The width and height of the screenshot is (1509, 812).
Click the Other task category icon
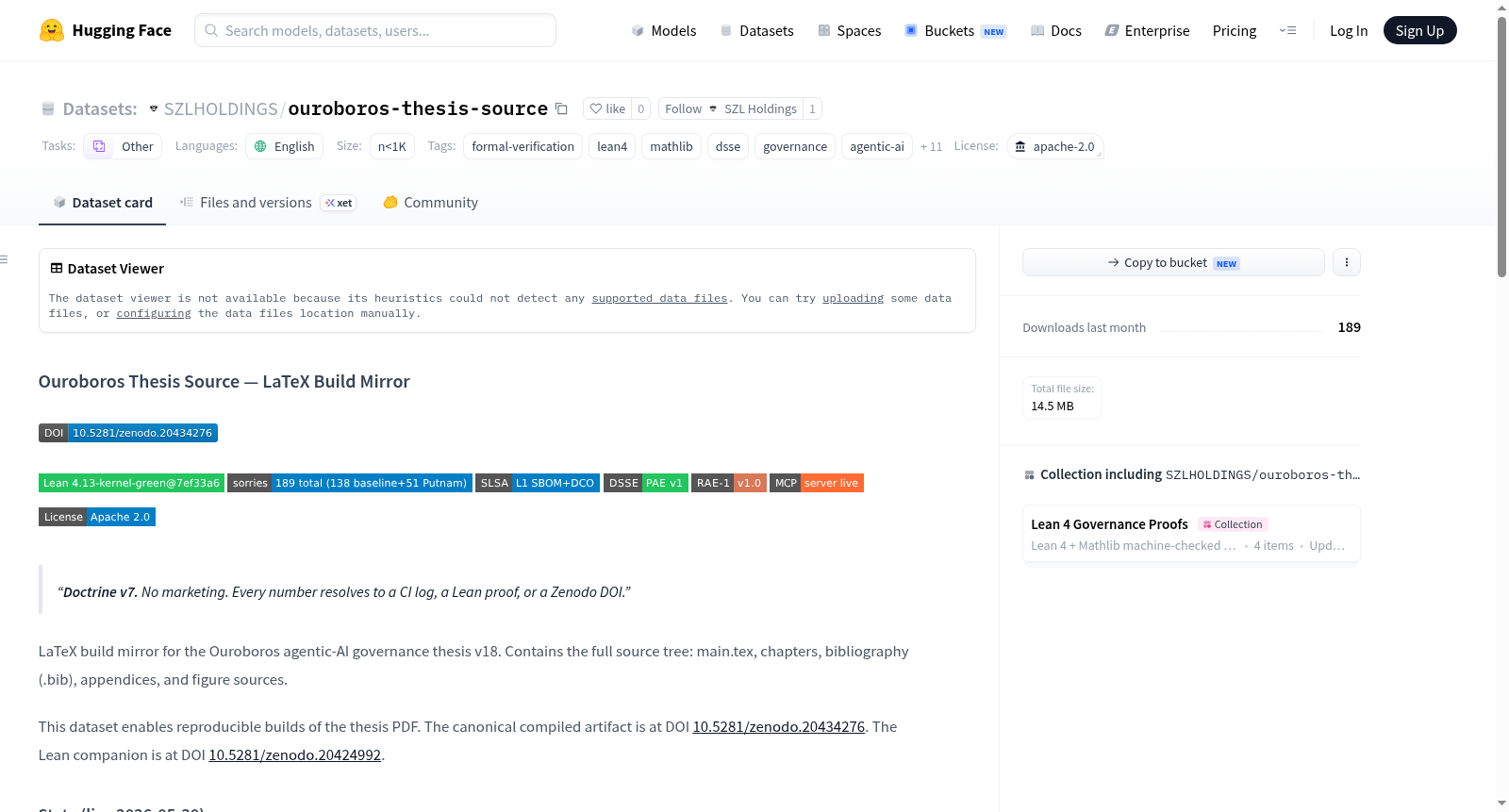[99, 146]
